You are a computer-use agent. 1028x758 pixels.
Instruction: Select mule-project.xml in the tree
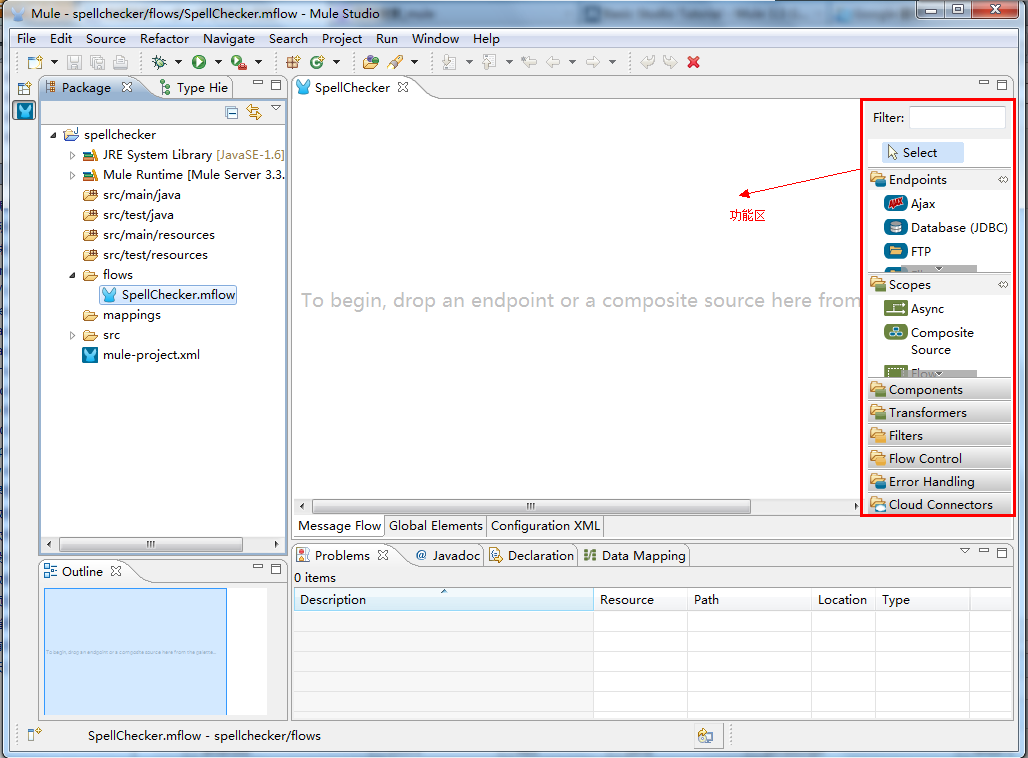[x=141, y=355]
